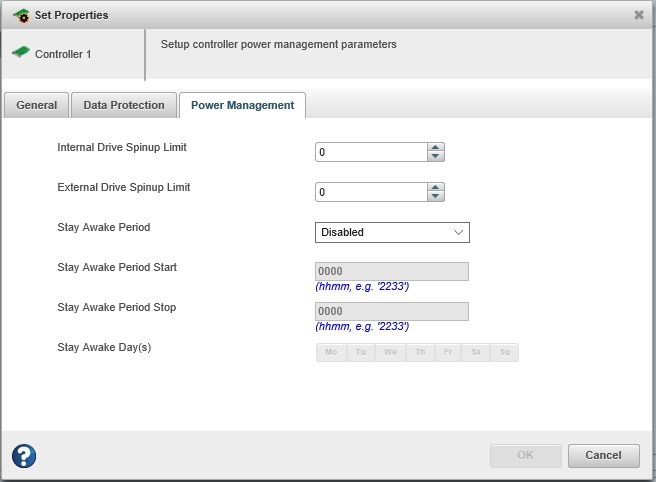
Task: Increase Internal Drive Spinup Limit with up arrow
Action: (x=435, y=148)
